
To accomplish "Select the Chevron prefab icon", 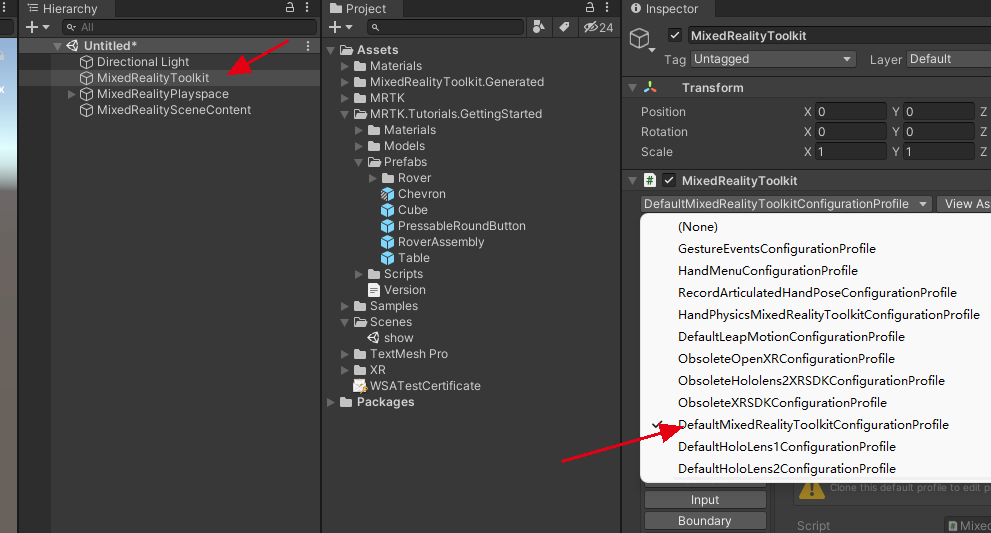I will (x=387, y=194).
